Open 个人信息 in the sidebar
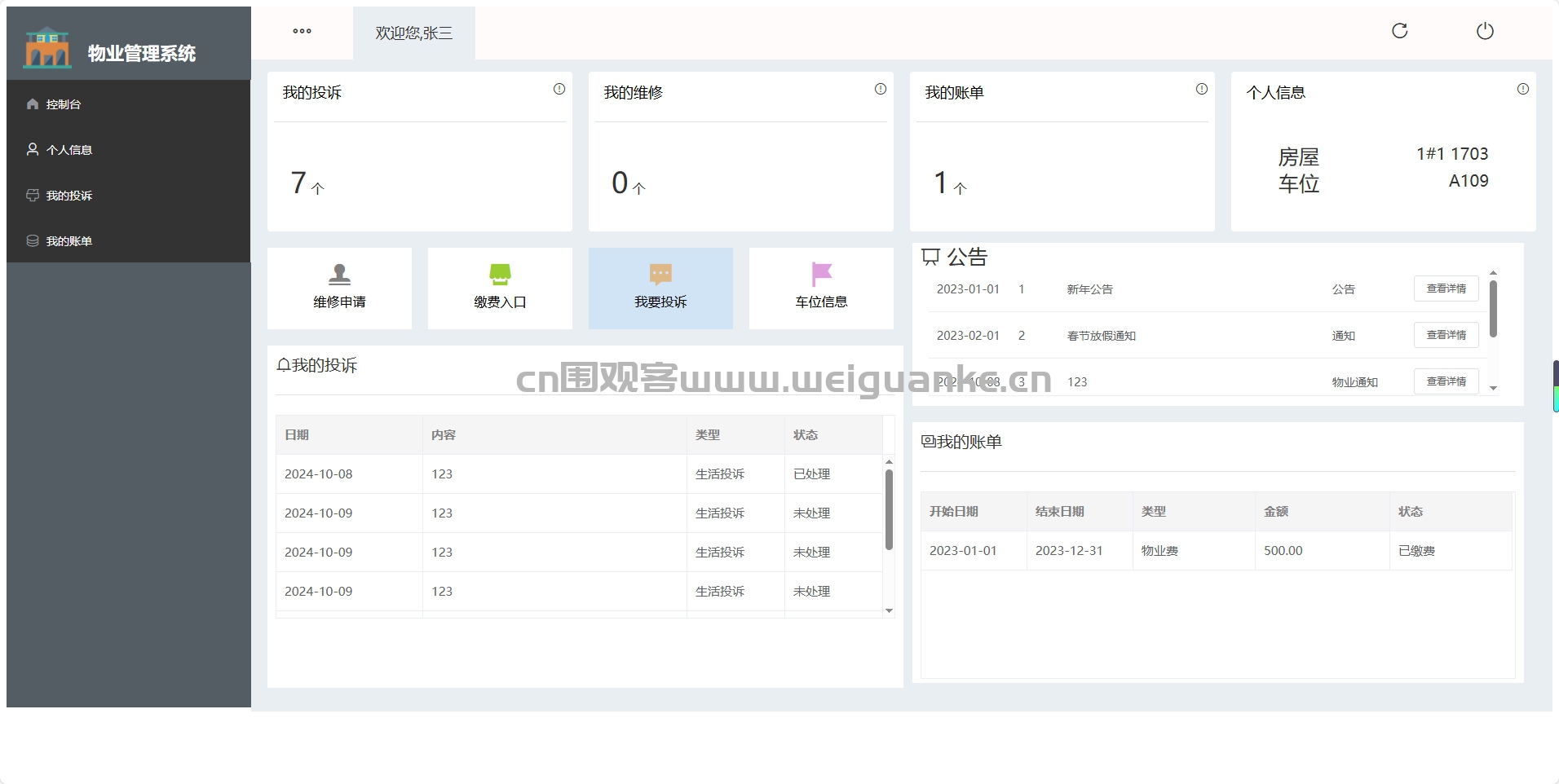 click(128, 149)
